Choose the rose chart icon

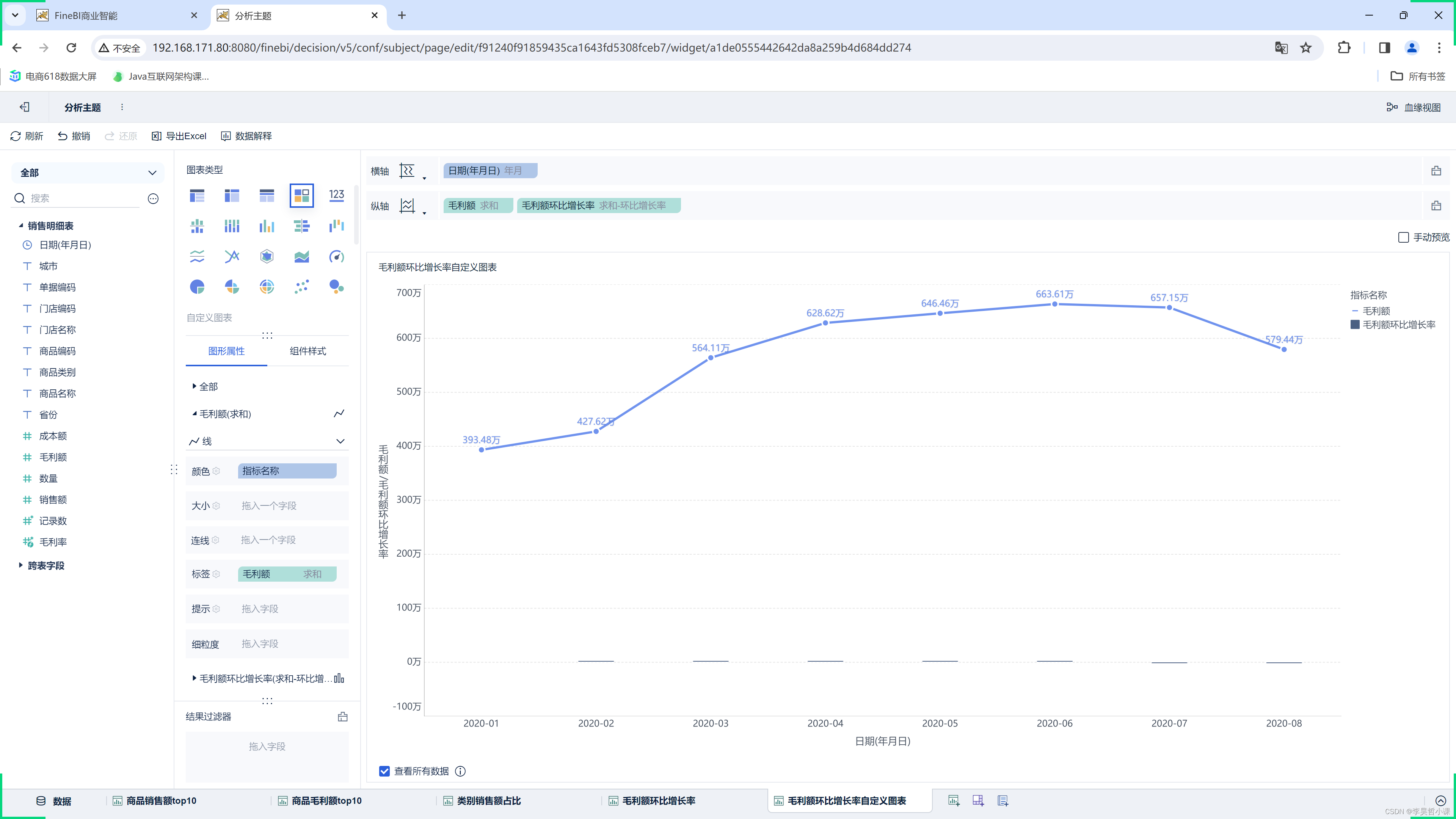tap(232, 287)
